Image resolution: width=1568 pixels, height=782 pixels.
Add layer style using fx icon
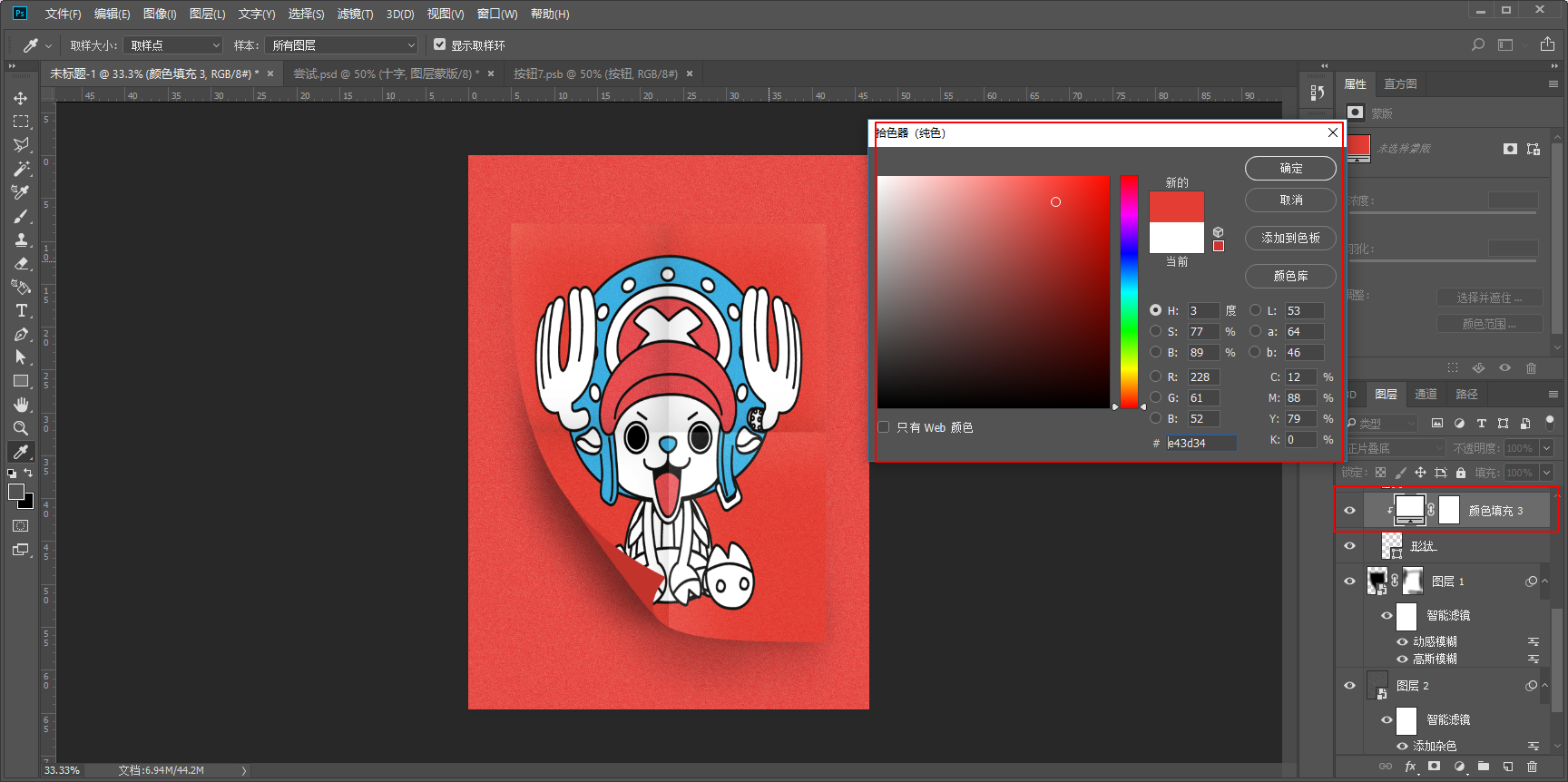[1410, 767]
